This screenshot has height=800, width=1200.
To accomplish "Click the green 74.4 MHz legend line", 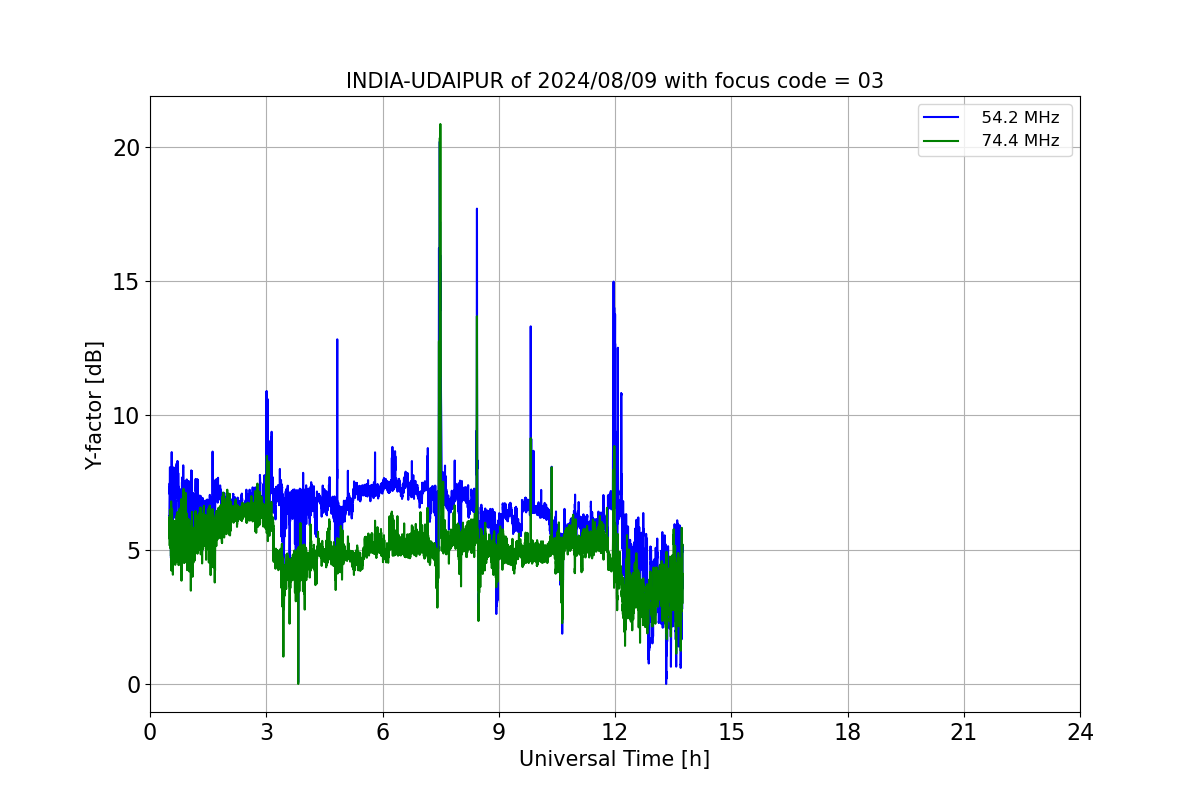I will [943, 142].
